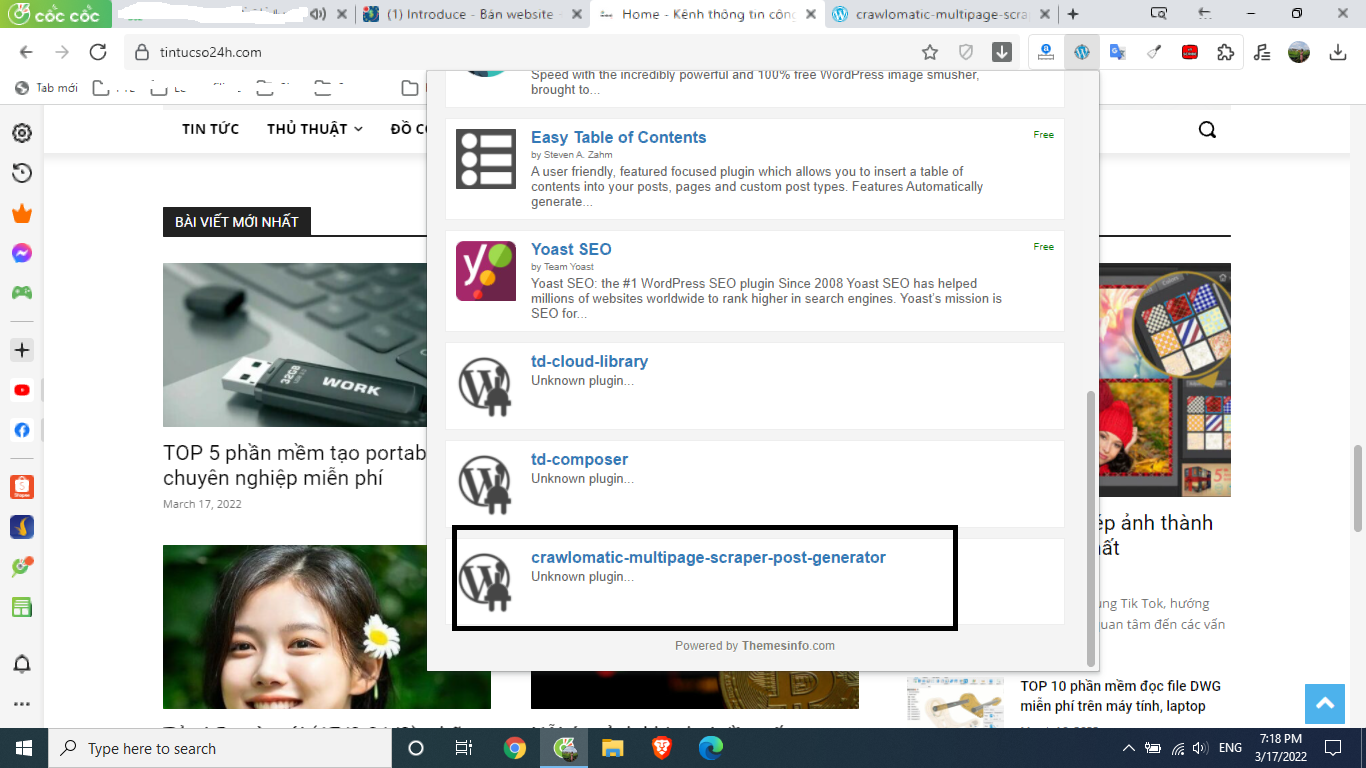
Task: Add a new sidebar shortcut with plus
Action: pos(22,350)
